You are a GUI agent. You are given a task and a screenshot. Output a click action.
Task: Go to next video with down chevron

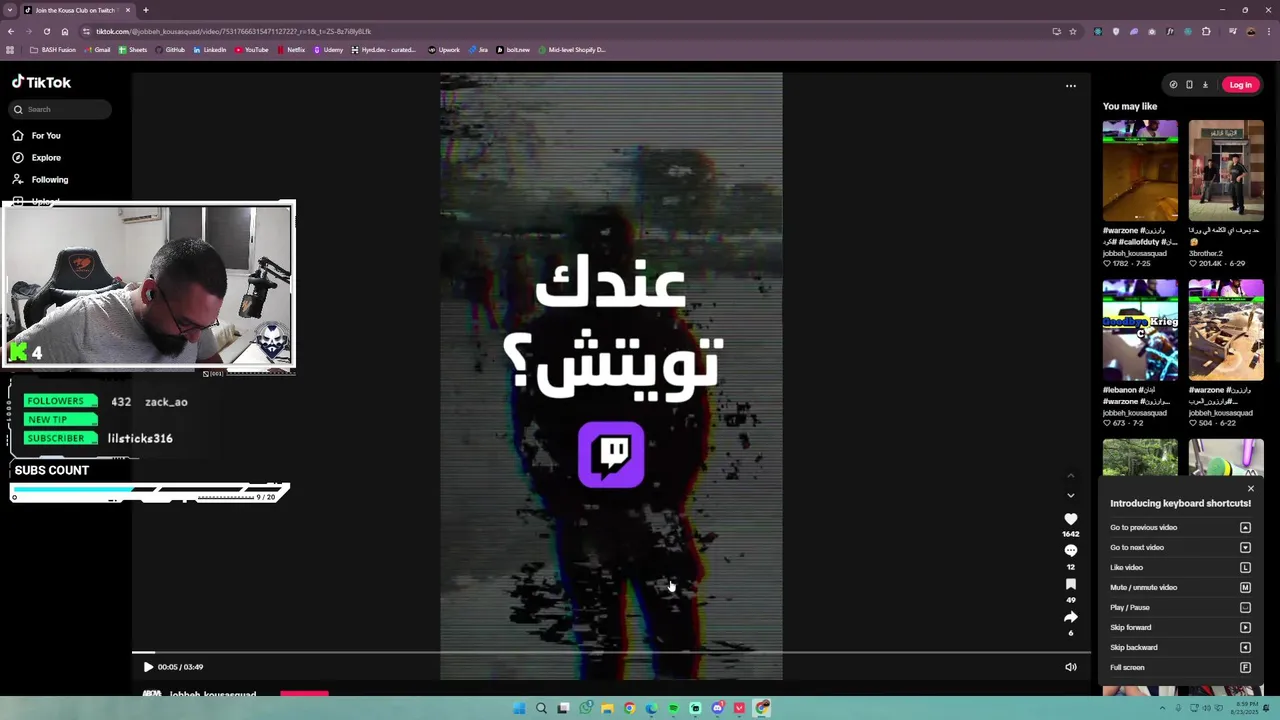[1070, 495]
